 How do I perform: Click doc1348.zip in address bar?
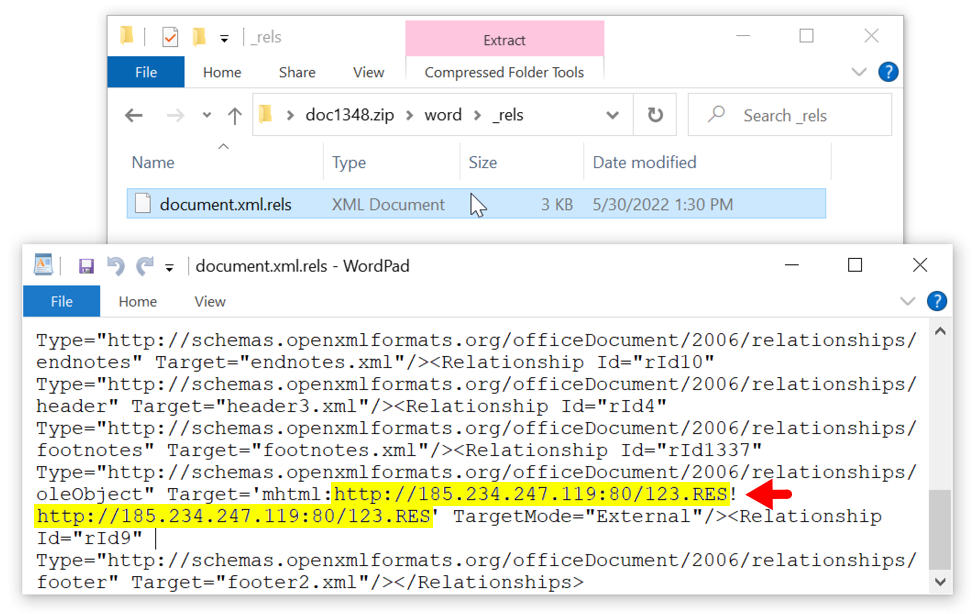[349, 115]
